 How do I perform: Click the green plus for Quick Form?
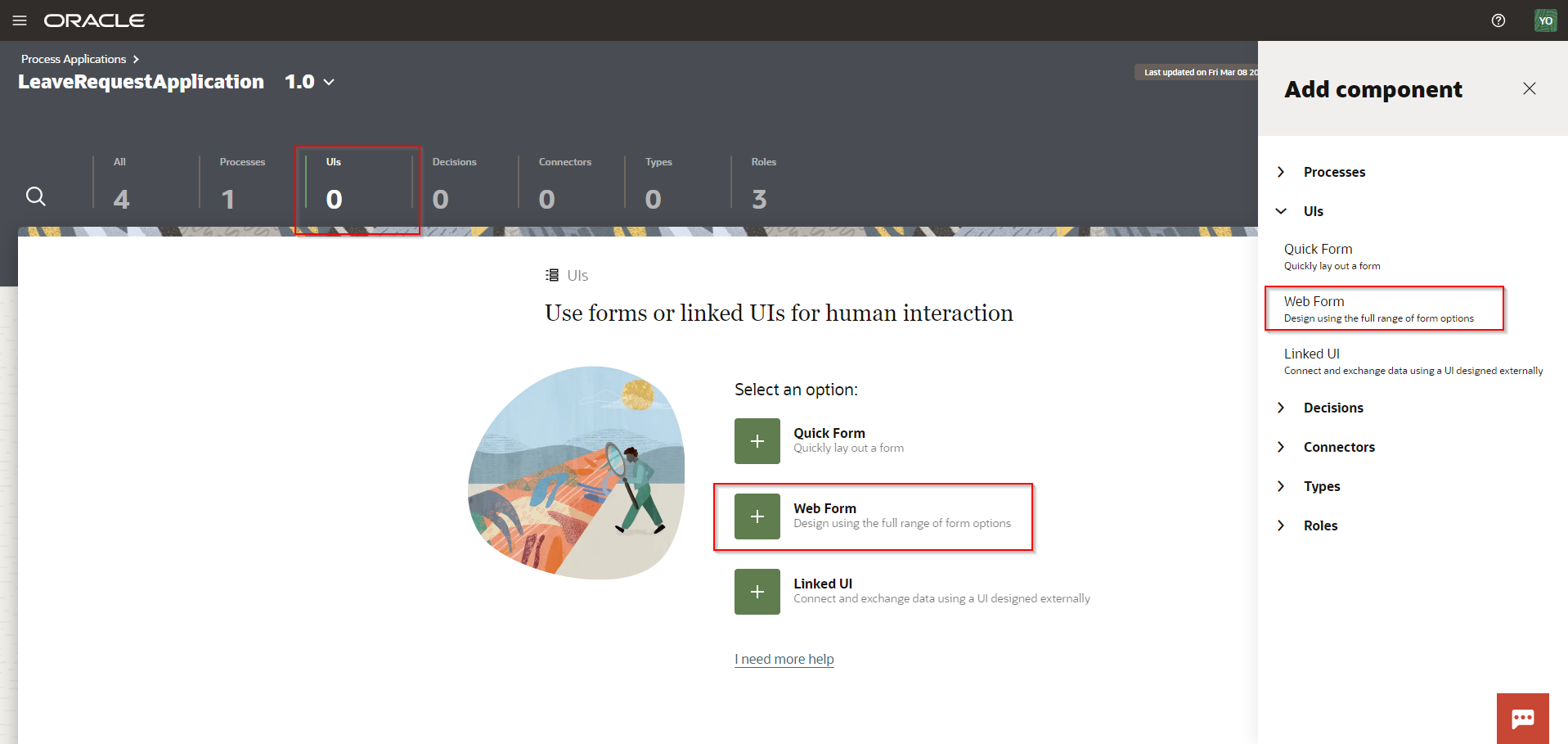click(x=757, y=441)
